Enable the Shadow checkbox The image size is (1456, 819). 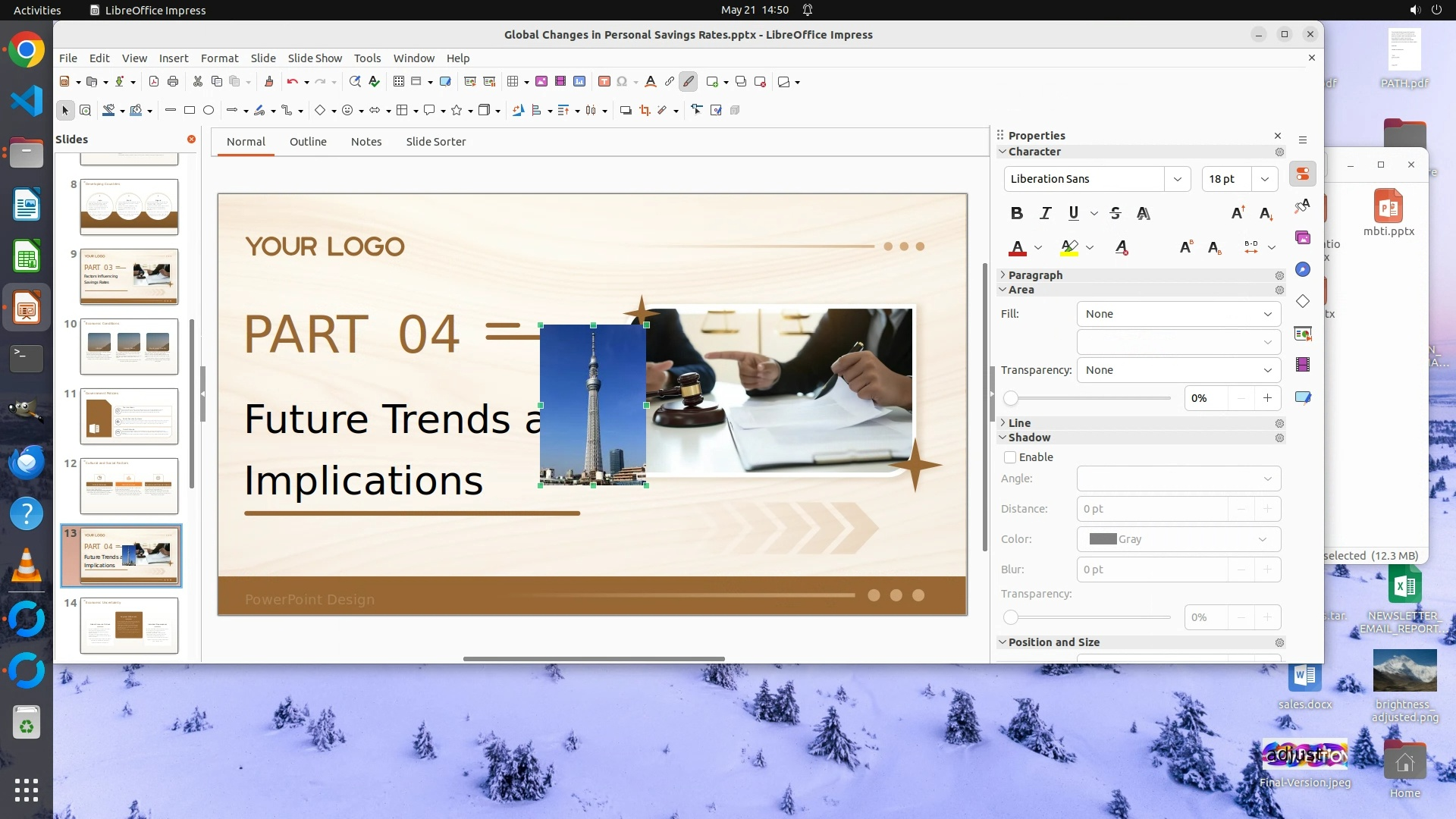pos(1010,457)
